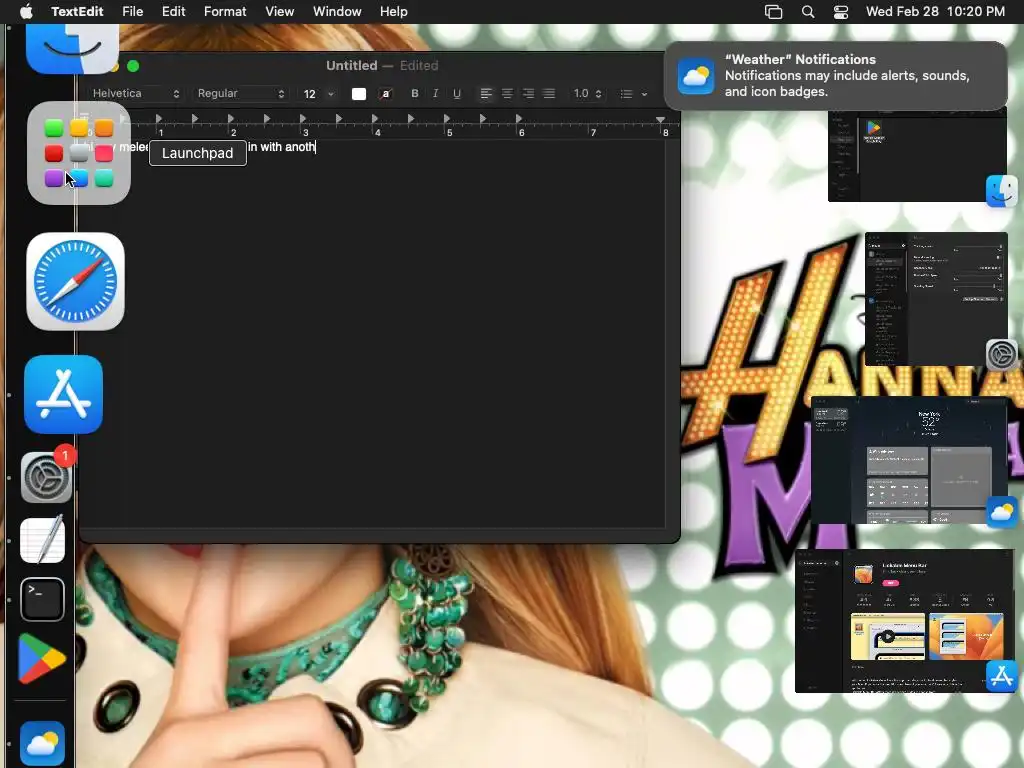
Task: Open the TextEdit menu
Action: point(77,12)
